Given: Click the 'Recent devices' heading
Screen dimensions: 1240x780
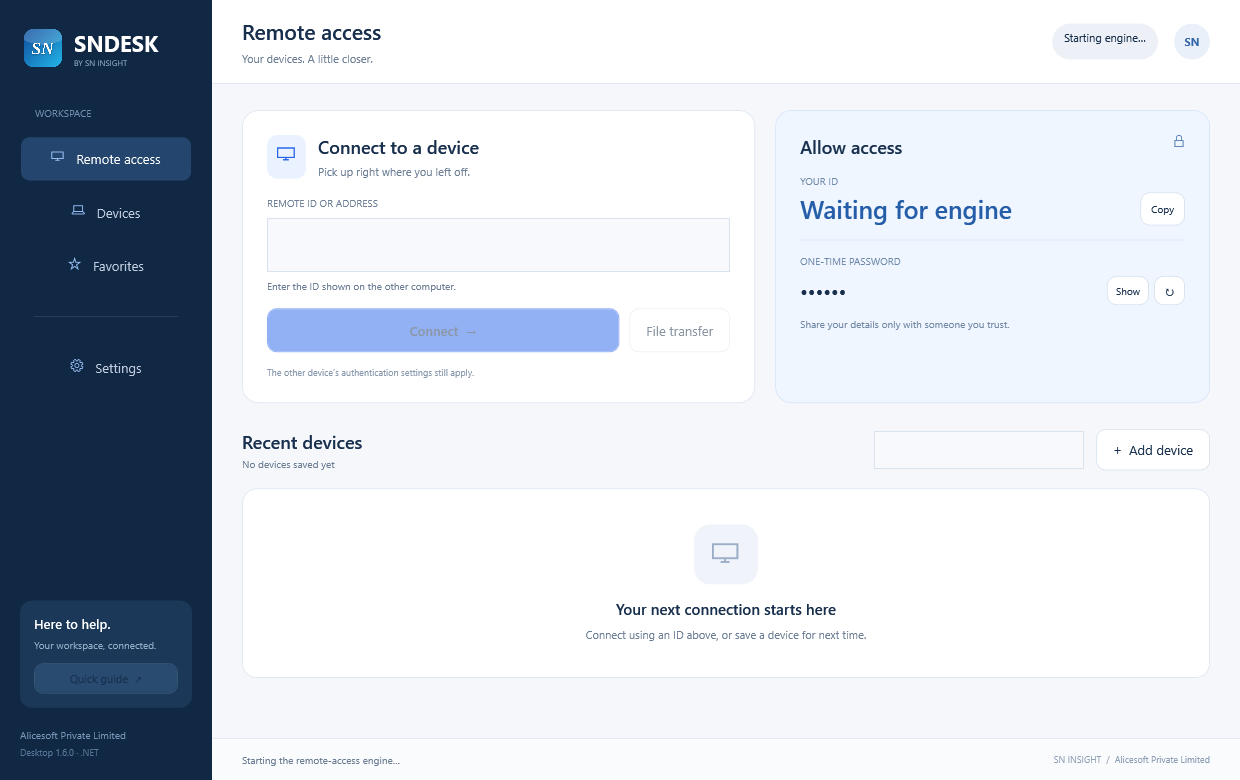Looking at the screenshot, I should tap(302, 443).
